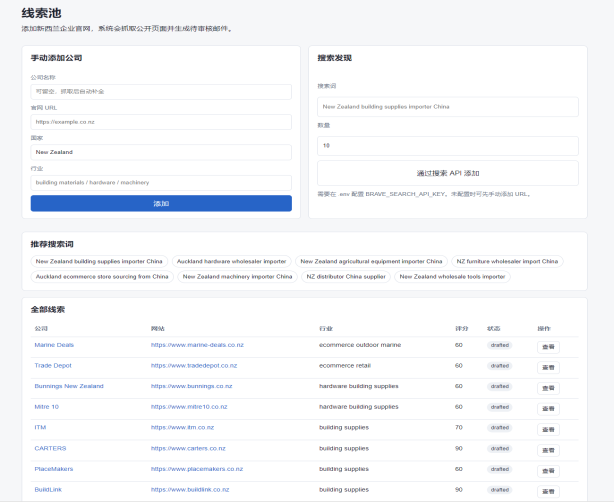This screenshot has width=614, height=502.
Task: Pick the NZ distributor China supplier chip
Action: point(346,276)
